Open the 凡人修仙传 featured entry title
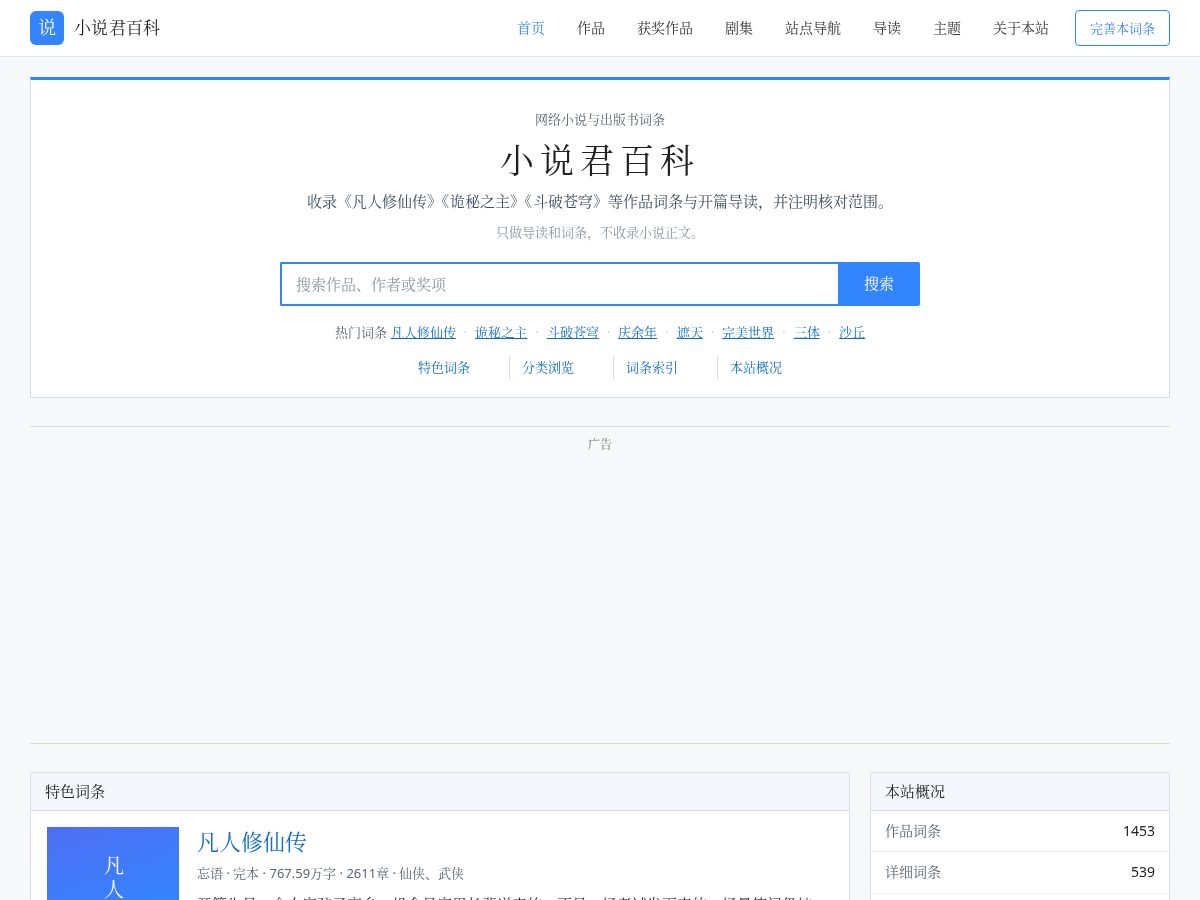Image resolution: width=1200 pixels, height=900 pixels. tap(252, 842)
